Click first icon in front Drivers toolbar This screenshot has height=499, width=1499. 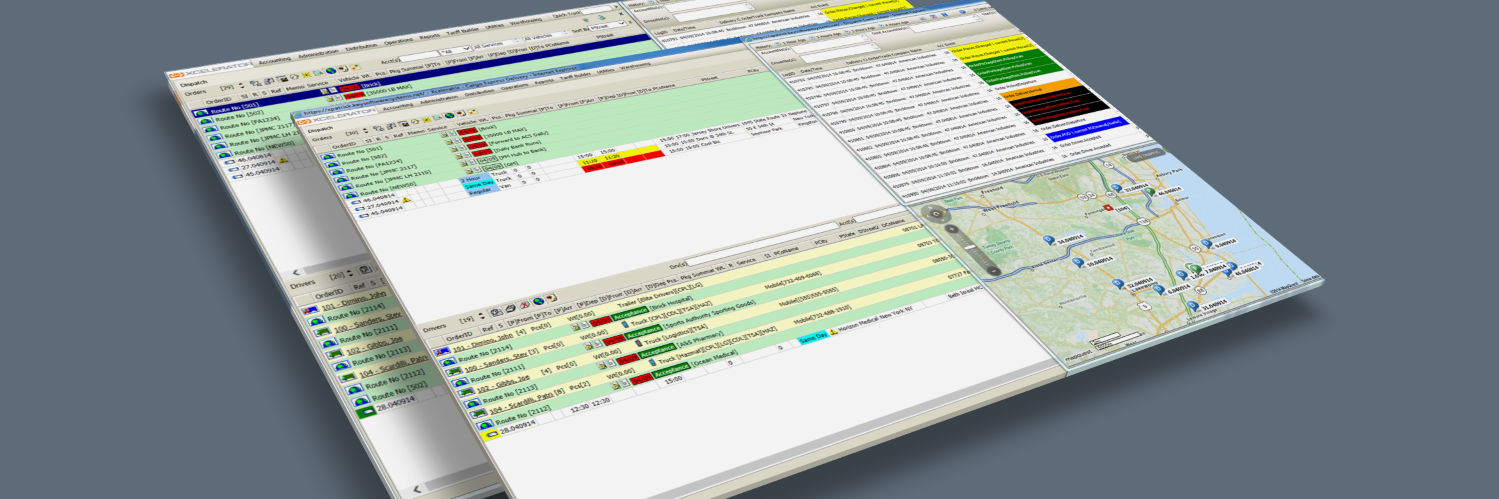point(496,312)
